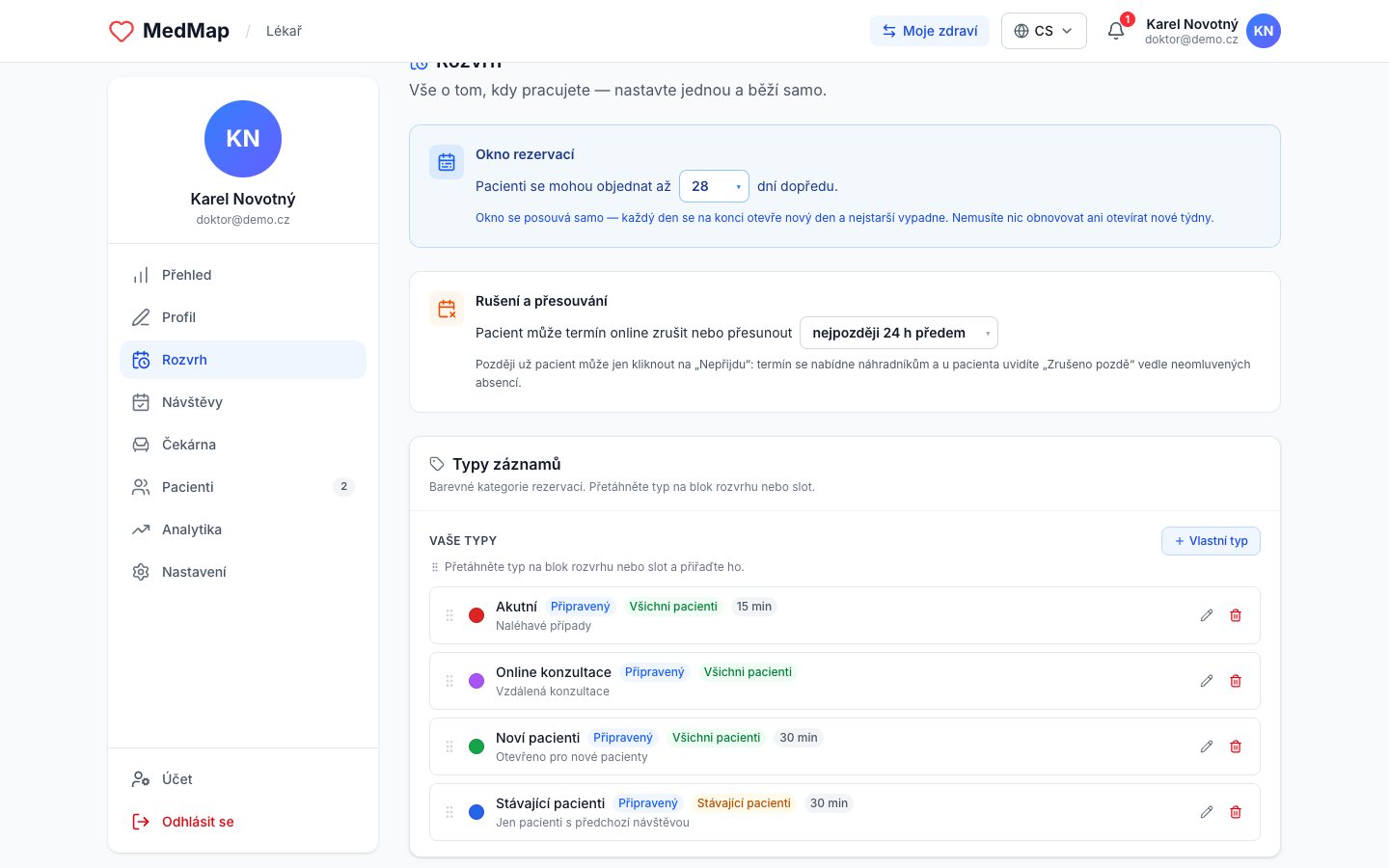Click the MedMap heart logo icon
1389x868 pixels.
(x=122, y=31)
